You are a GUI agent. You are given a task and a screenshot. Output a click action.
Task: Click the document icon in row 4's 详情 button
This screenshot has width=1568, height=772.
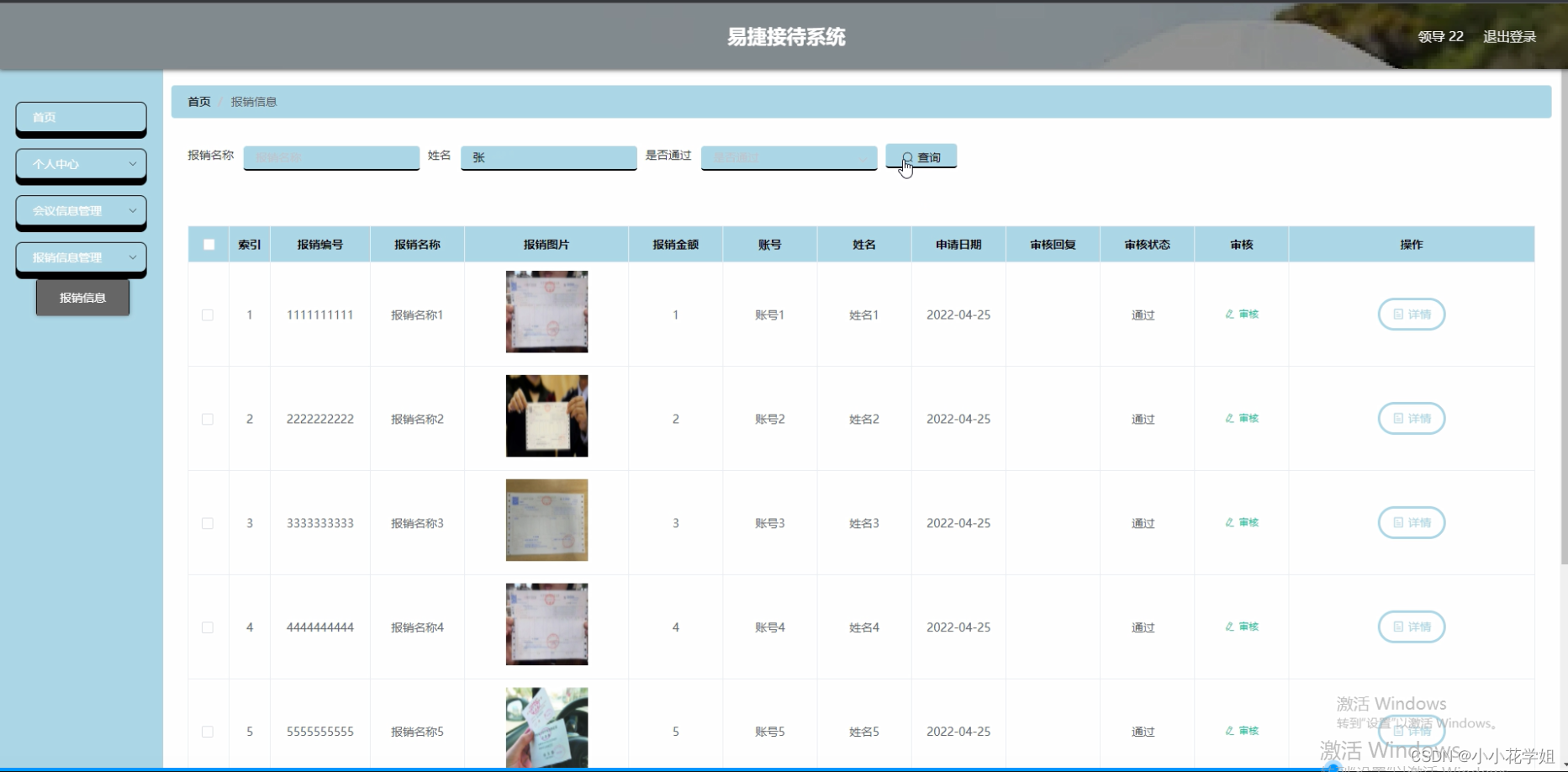pos(1398,627)
